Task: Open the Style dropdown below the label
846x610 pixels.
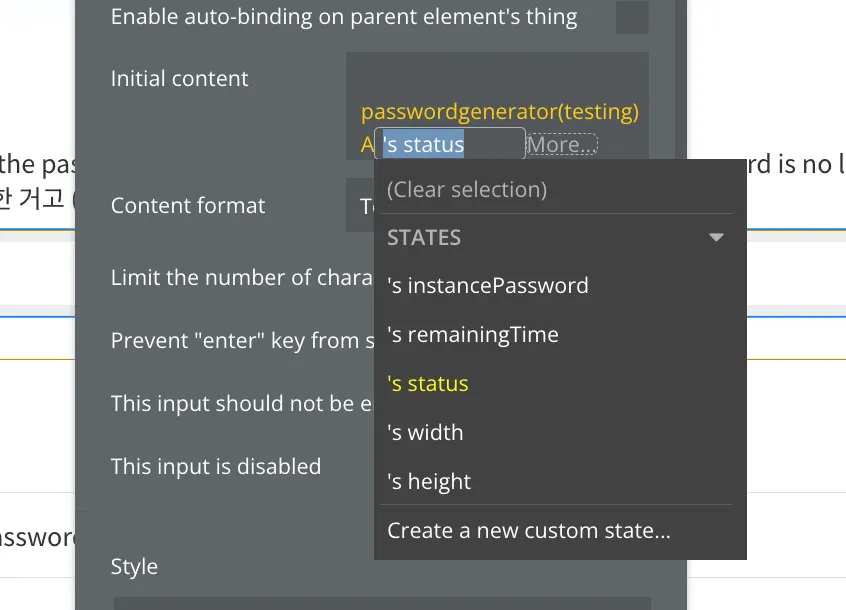Action: click(380, 602)
